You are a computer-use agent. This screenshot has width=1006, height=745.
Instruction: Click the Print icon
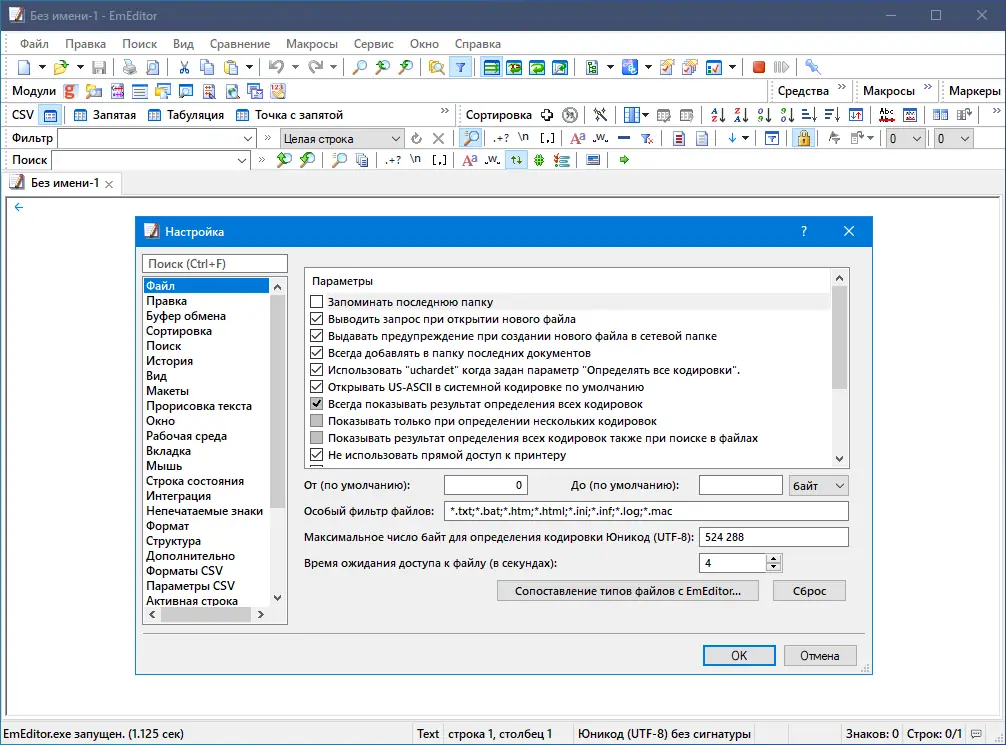tap(130, 67)
